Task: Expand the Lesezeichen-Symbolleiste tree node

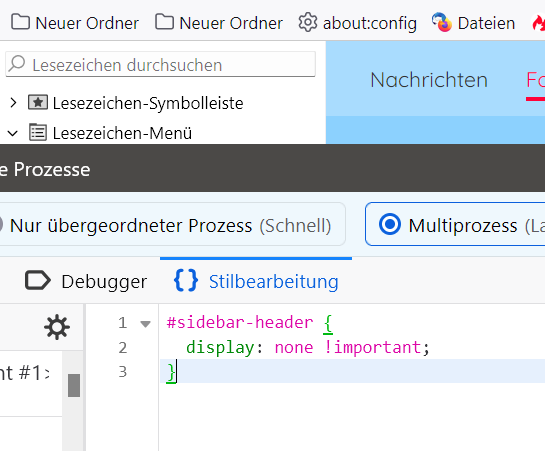Action: click(x=13, y=103)
